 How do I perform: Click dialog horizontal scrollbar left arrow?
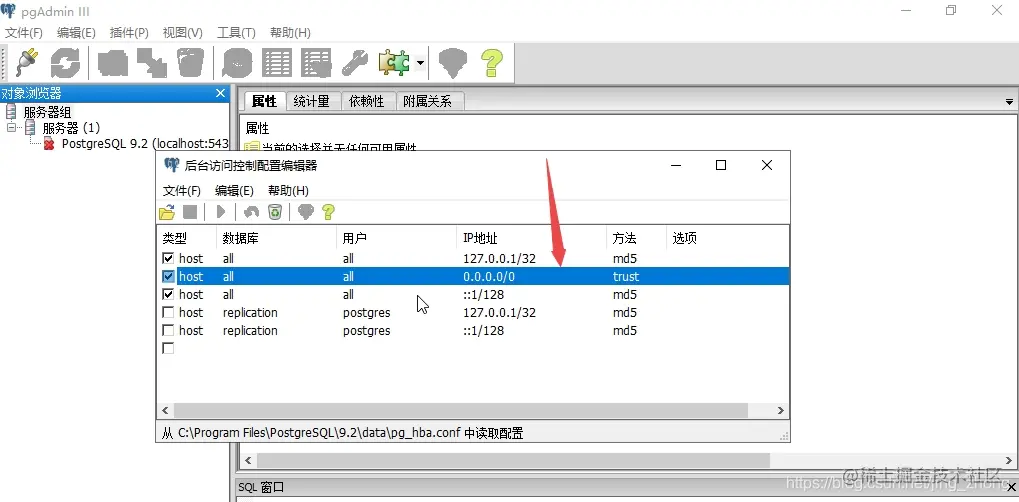coord(165,410)
